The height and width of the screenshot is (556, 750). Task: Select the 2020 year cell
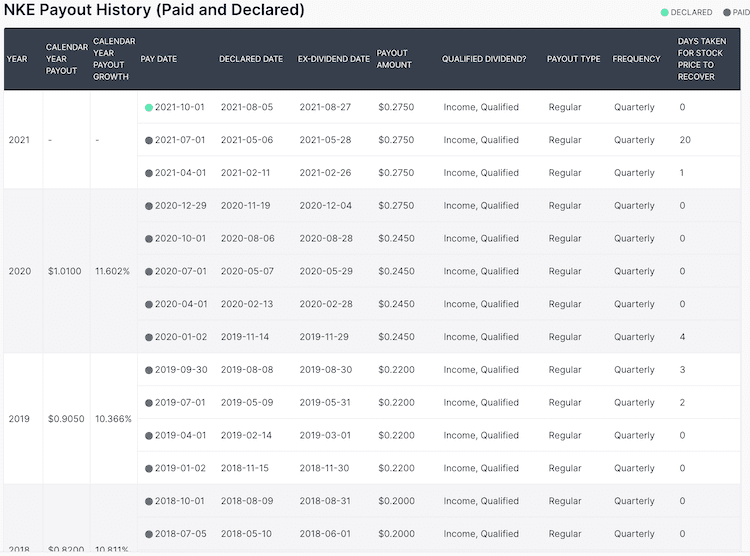[20, 271]
